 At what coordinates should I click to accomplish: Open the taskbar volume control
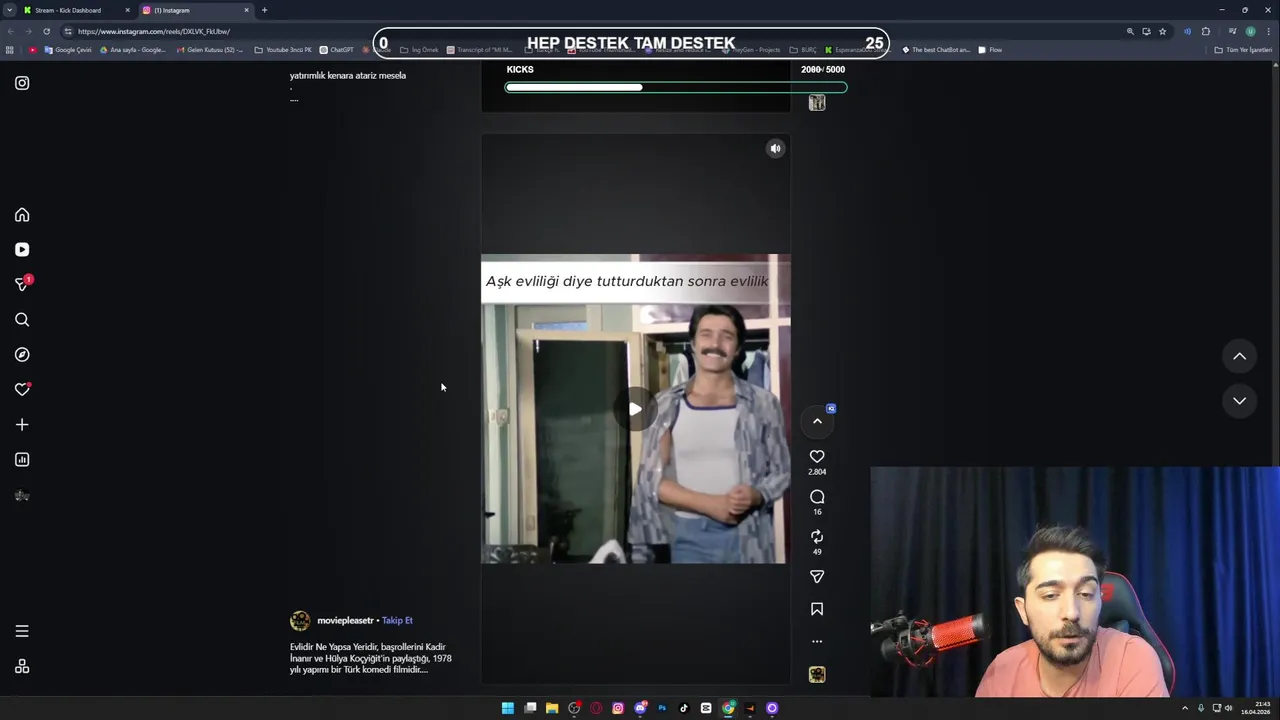click(1229, 708)
